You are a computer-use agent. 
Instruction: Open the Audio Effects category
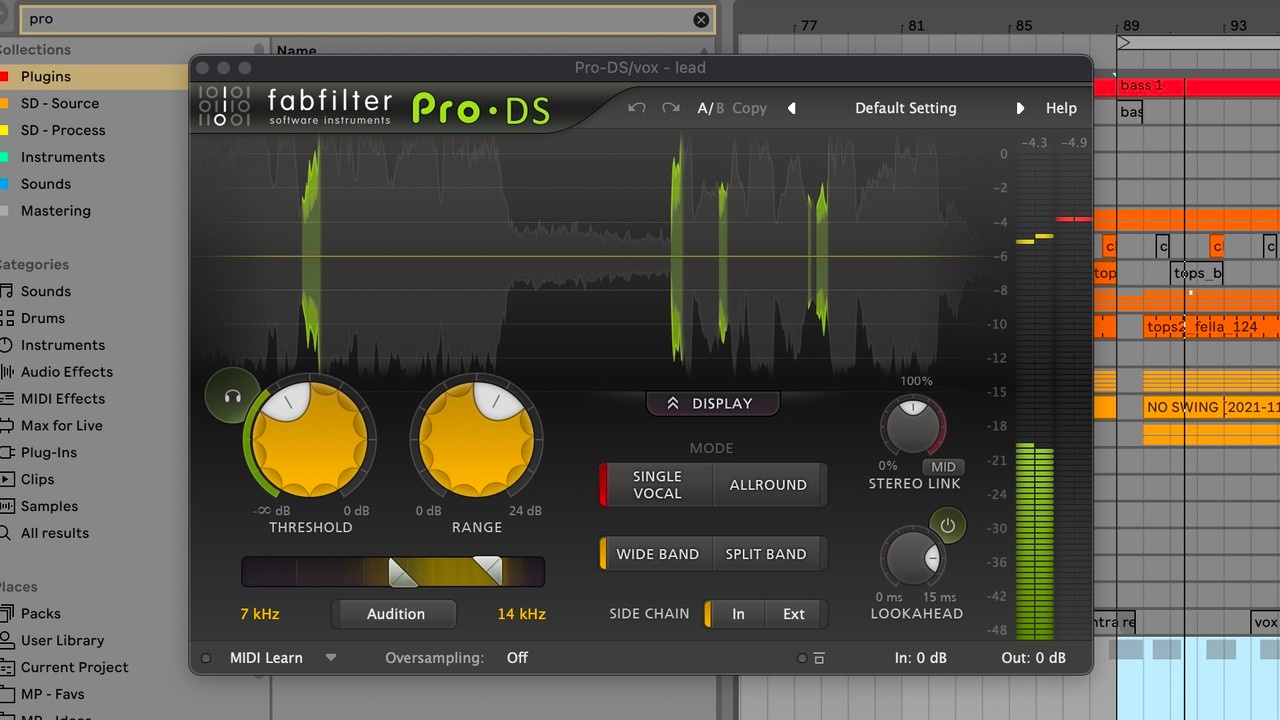pyautogui.click(x=67, y=372)
